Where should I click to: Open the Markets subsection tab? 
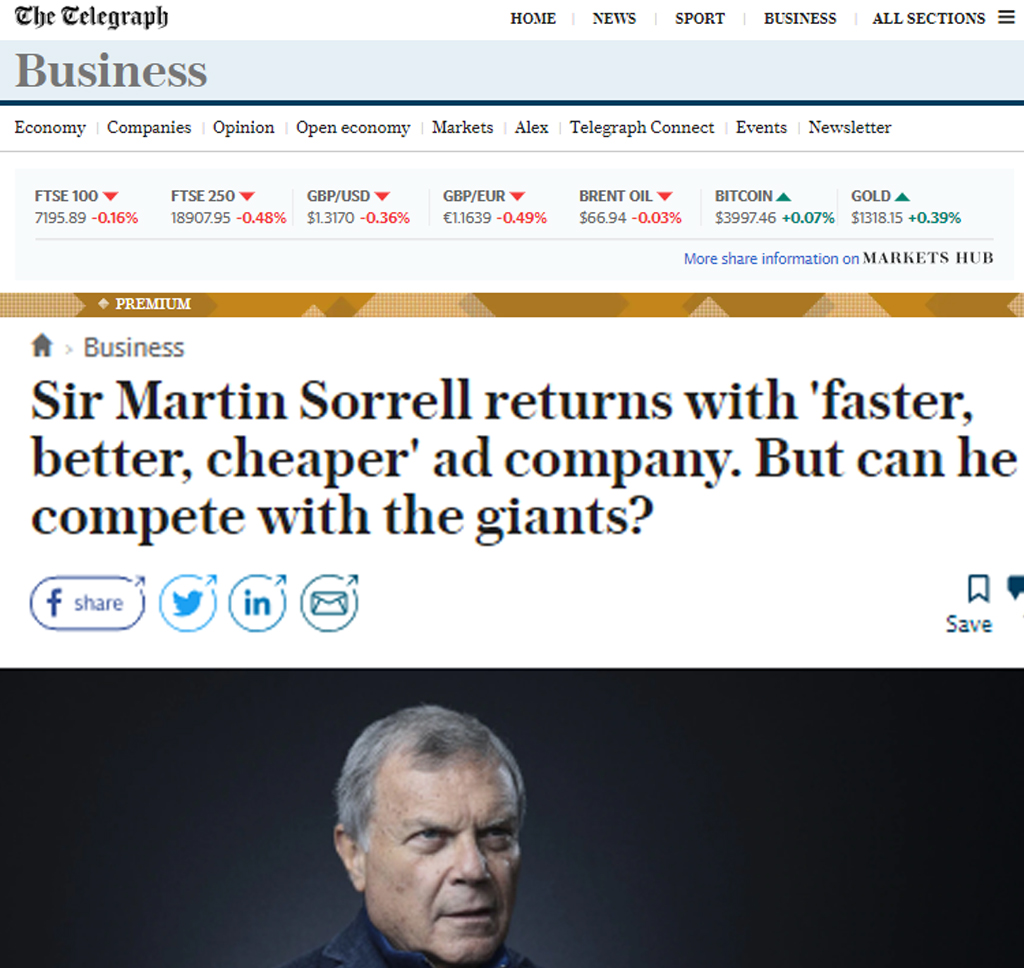462,127
